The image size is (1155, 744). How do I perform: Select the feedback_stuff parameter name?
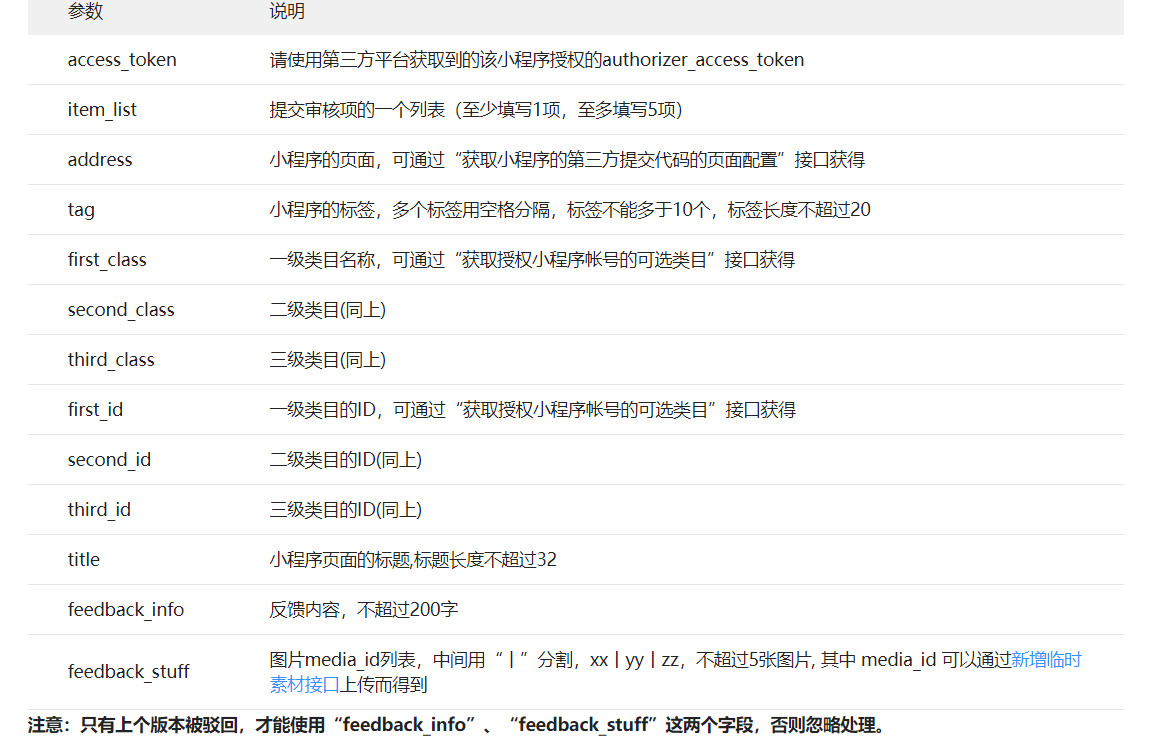(x=129, y=672)
